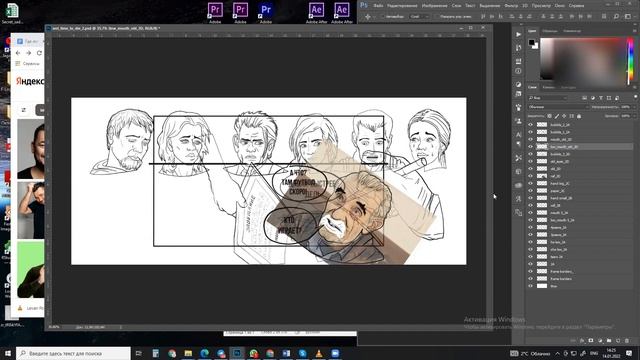This screenshot has height=360, width=640.
Task: Open Photoshop from the taskbar
Action: (237, 353)
